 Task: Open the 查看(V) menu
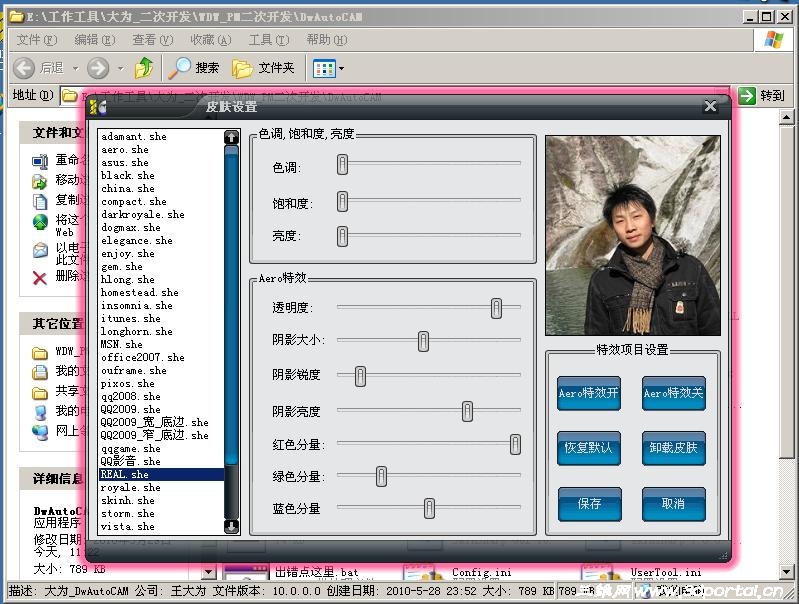pos(153,40)
